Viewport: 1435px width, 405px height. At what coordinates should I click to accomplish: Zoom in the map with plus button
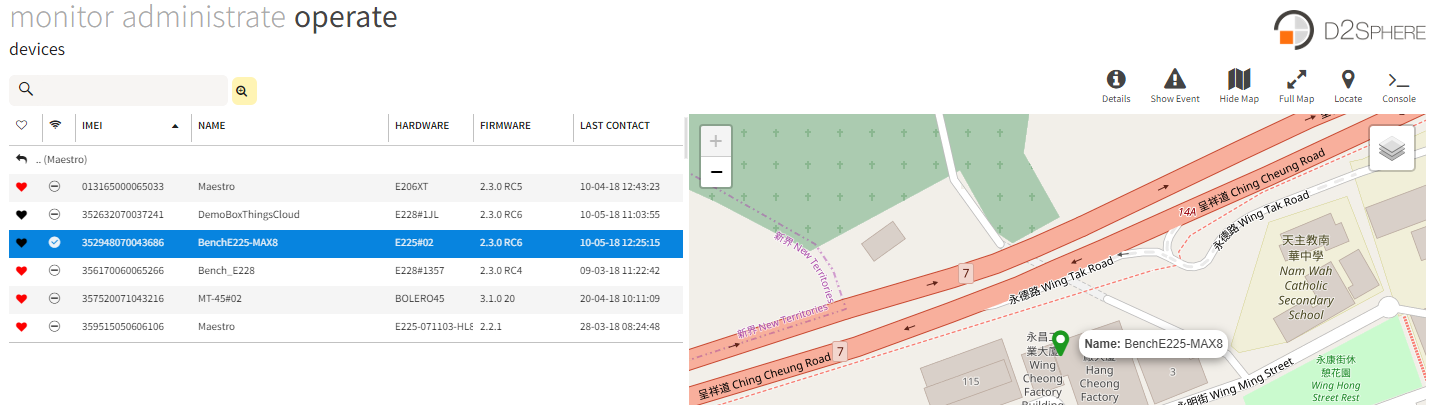(716, 142)
